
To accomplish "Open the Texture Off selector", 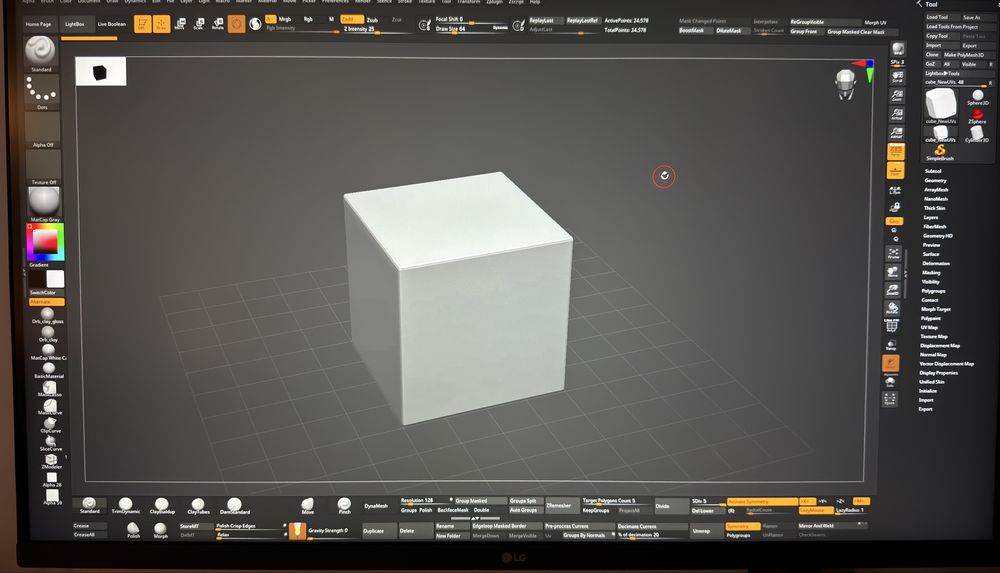I will [x=43, y=165].
